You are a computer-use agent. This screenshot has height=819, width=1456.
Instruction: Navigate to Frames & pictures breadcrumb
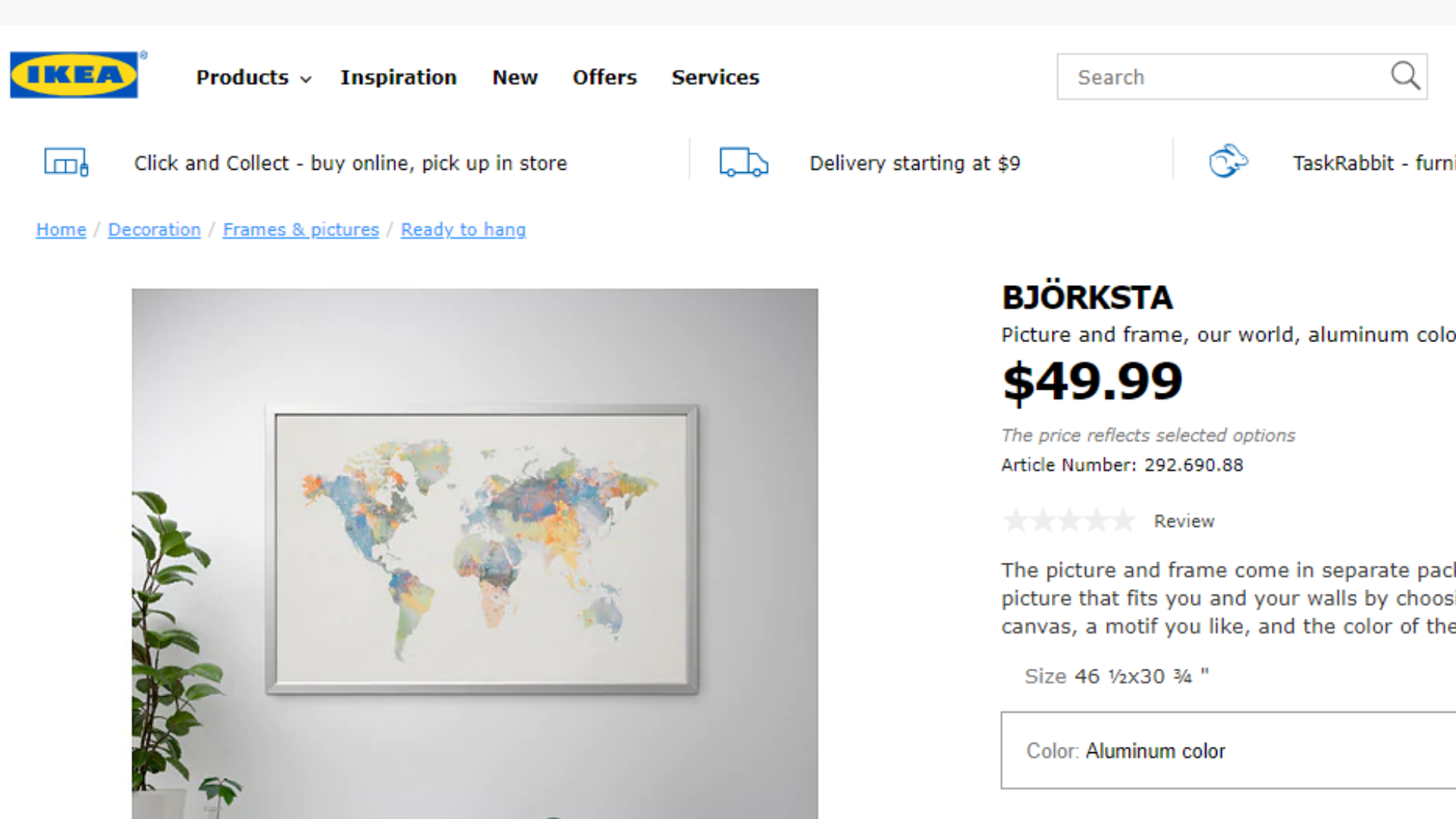point(300,229)
